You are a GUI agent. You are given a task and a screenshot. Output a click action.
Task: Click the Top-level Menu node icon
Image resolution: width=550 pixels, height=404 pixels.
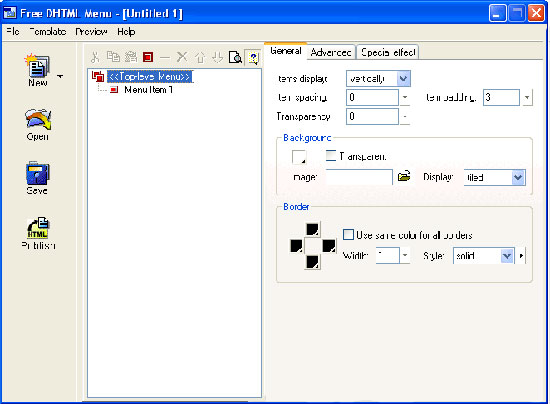98,76
